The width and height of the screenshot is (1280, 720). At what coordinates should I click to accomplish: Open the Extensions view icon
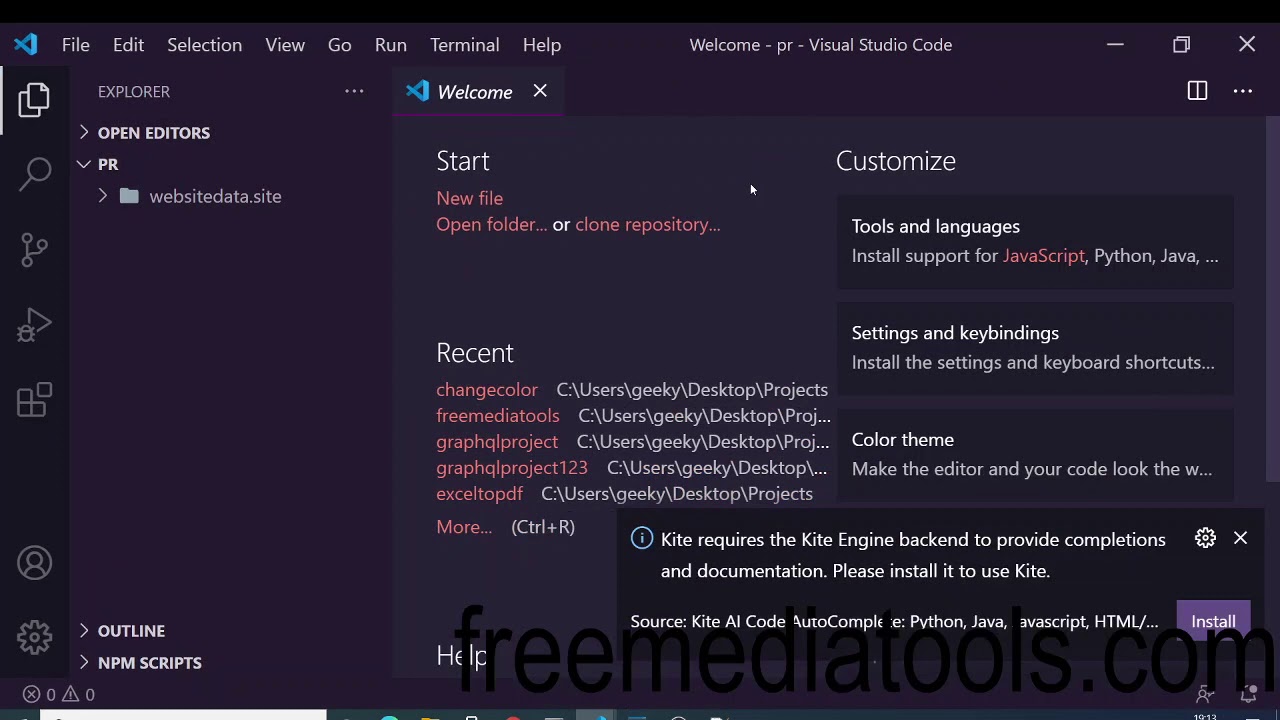coord(34,400)
